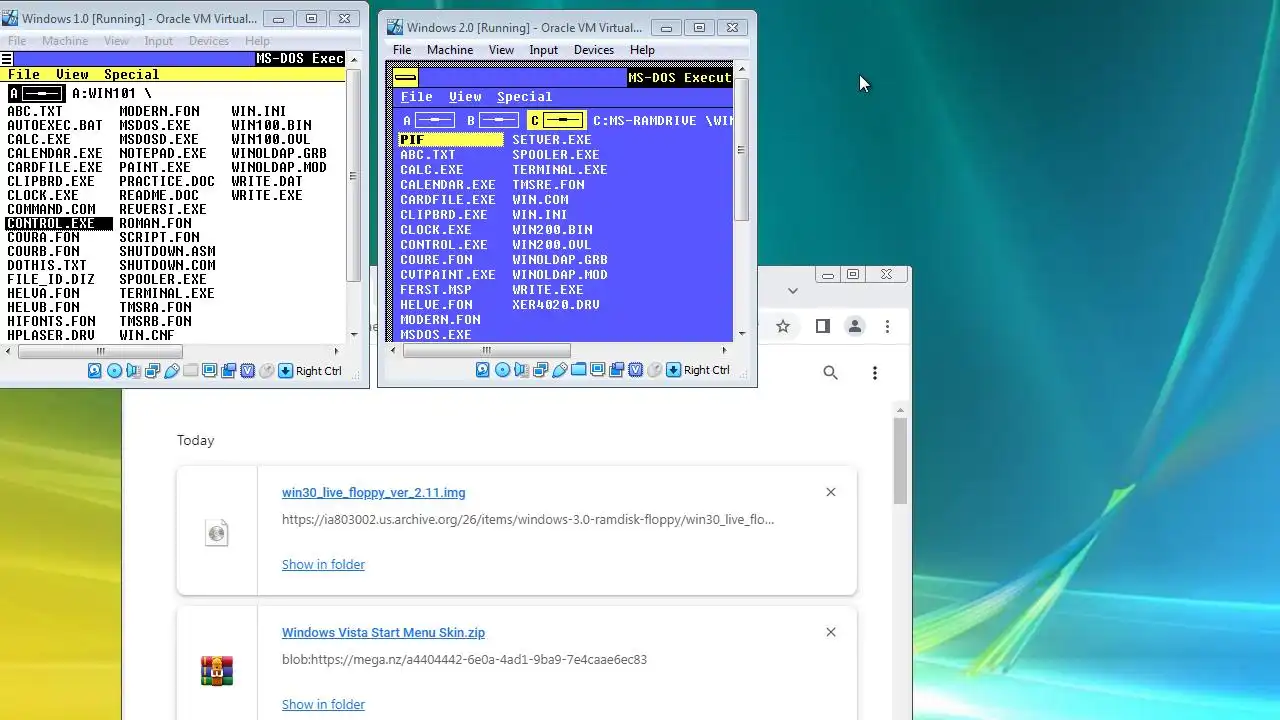
Task: Open Chrome side panel icon
Action: pos(822,326)
